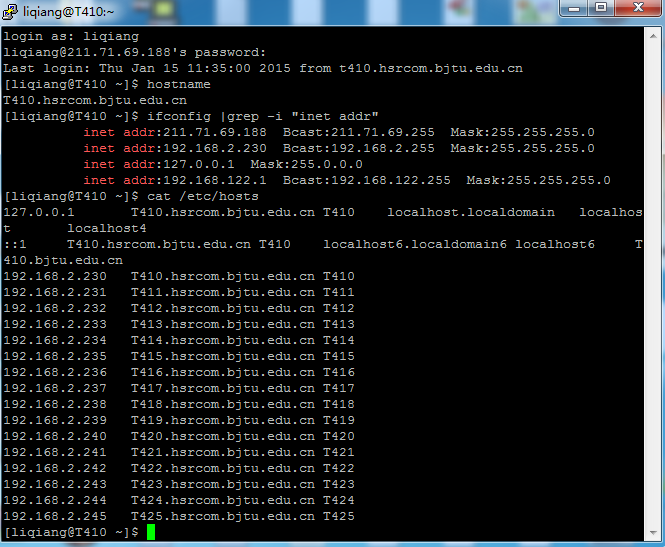The height and width of the screenshot is (547, 665).
Task: Click the scrollbar down arrow
Action: (x=653, y=533)
